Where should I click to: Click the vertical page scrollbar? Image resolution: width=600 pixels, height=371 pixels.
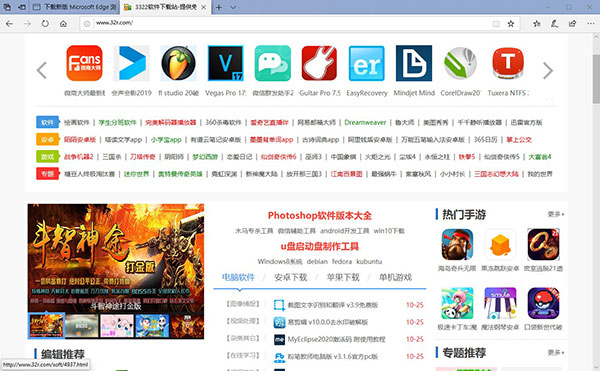click(596, 202)
